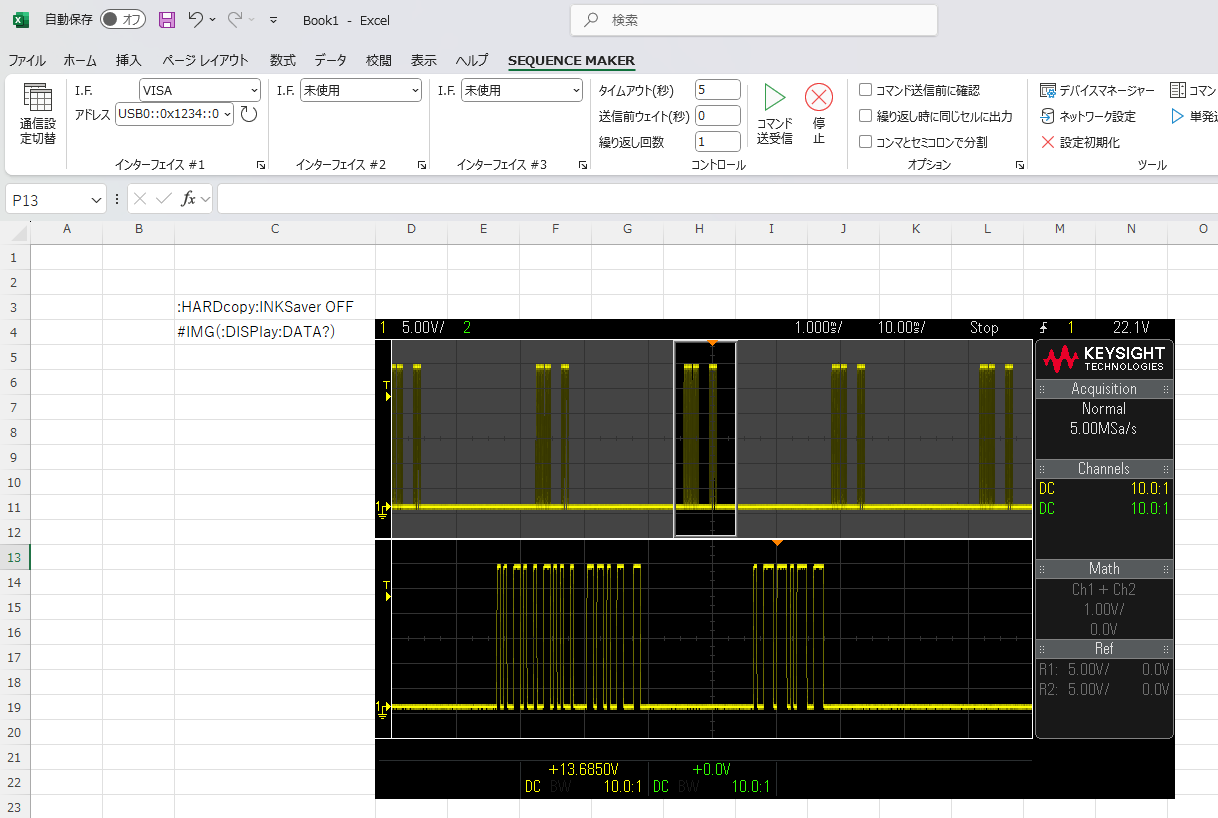
Task: Open the ファイル menu tab
Action: tap(27, 60)
